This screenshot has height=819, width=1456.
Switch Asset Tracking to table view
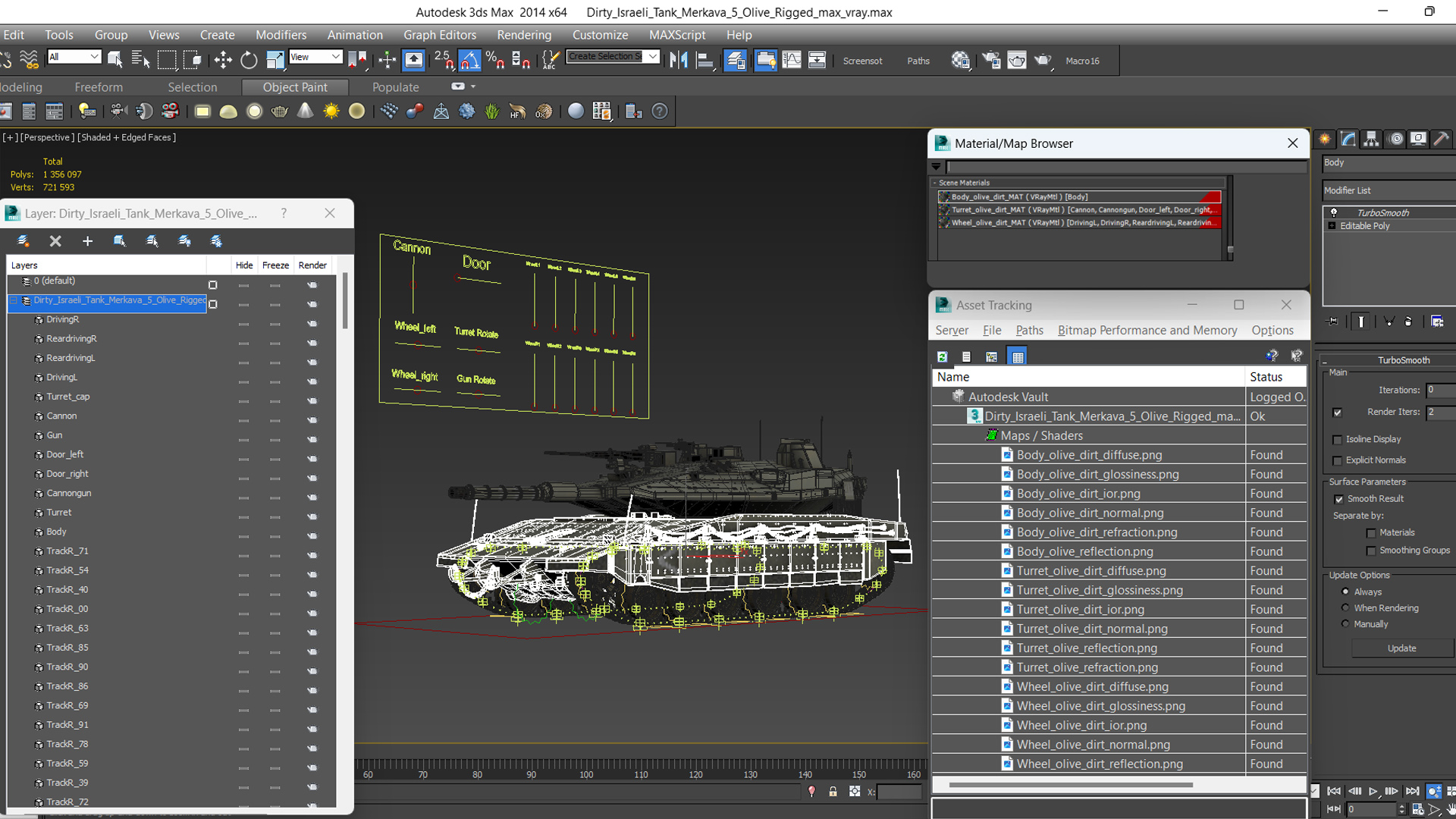tap(1018, 356)
